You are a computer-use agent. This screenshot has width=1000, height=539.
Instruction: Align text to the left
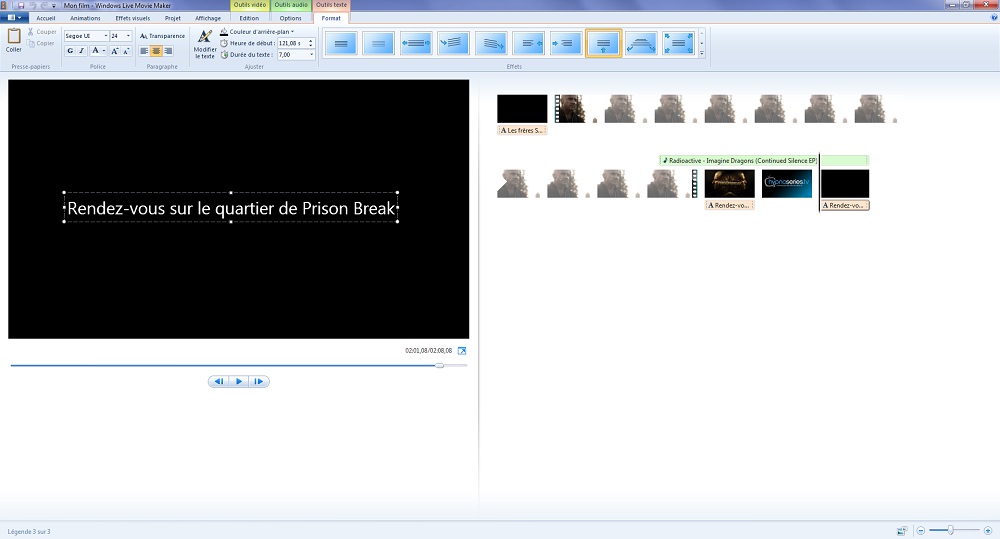click(x=144, y=51)
